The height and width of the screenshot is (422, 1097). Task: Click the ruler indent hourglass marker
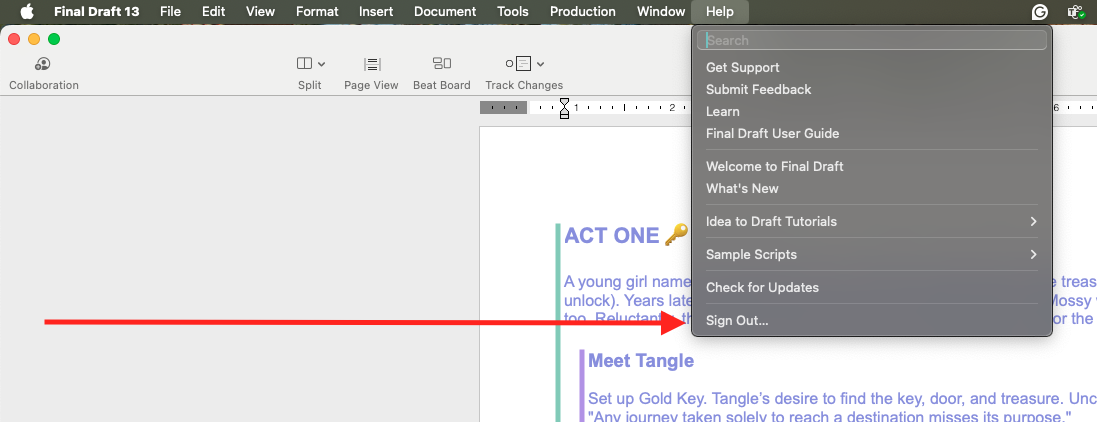pos(565,108)
